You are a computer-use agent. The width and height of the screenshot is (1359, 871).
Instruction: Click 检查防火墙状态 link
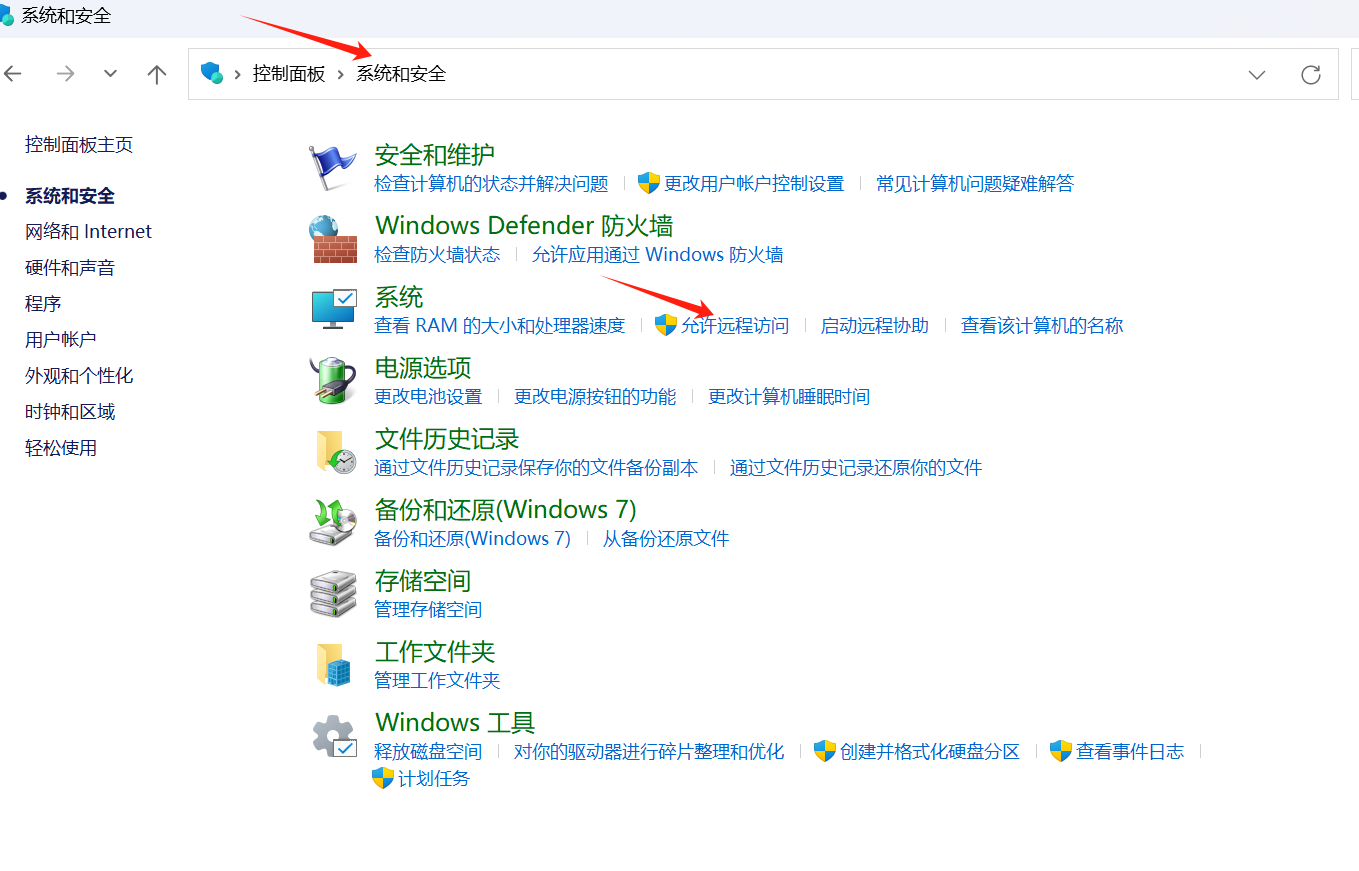pyautogui.click(x=437, y=255)
